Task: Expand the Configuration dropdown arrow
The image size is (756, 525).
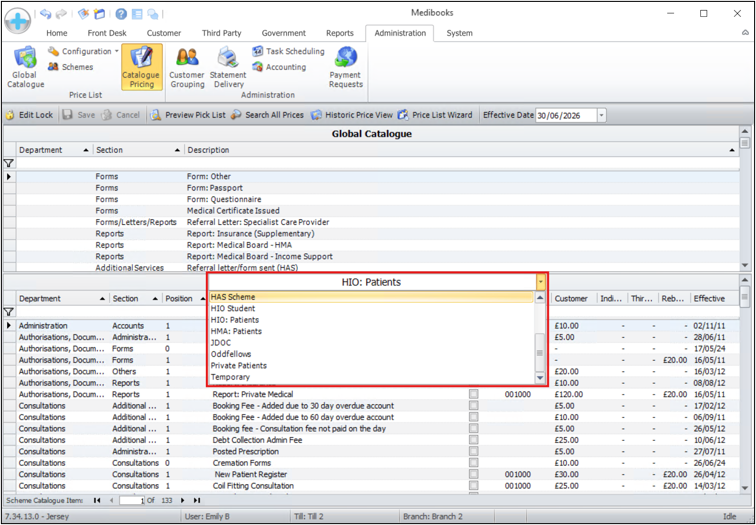Action: click(117, 51)
